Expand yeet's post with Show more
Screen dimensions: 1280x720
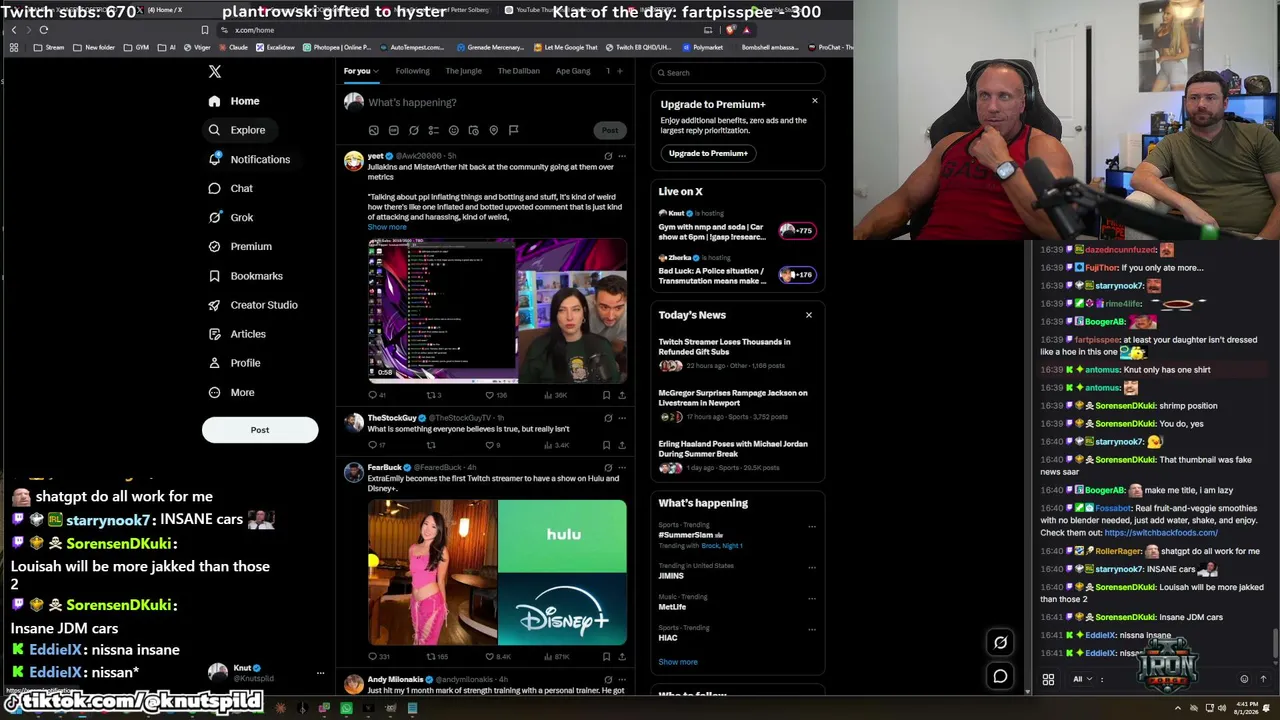click(x=387, y=227)
